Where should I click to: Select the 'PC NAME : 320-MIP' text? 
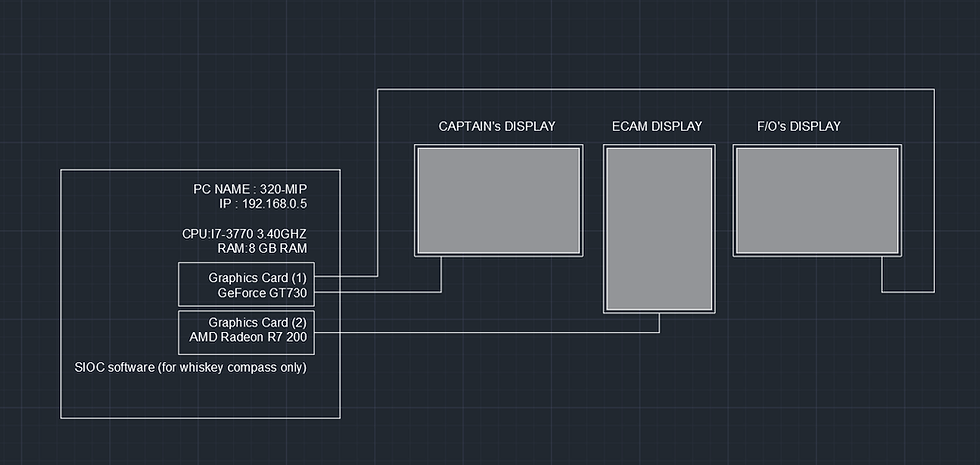tap(250, 189)
